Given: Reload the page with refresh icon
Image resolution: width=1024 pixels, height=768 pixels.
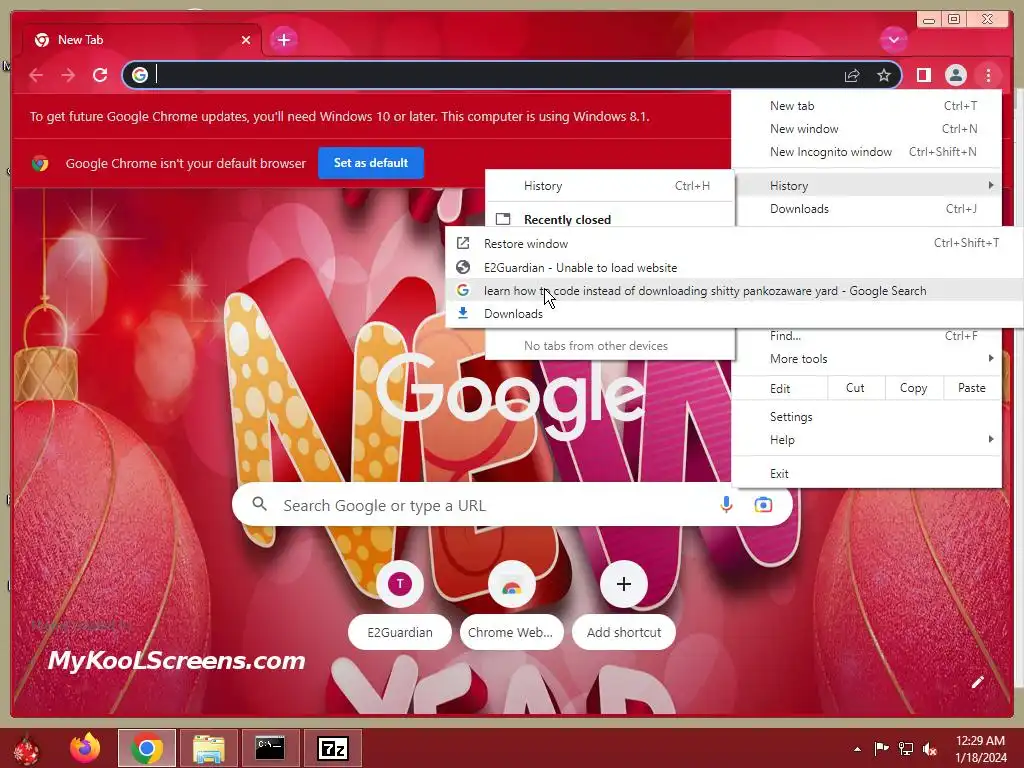Looking at the screenshot, I should (100, 76).
